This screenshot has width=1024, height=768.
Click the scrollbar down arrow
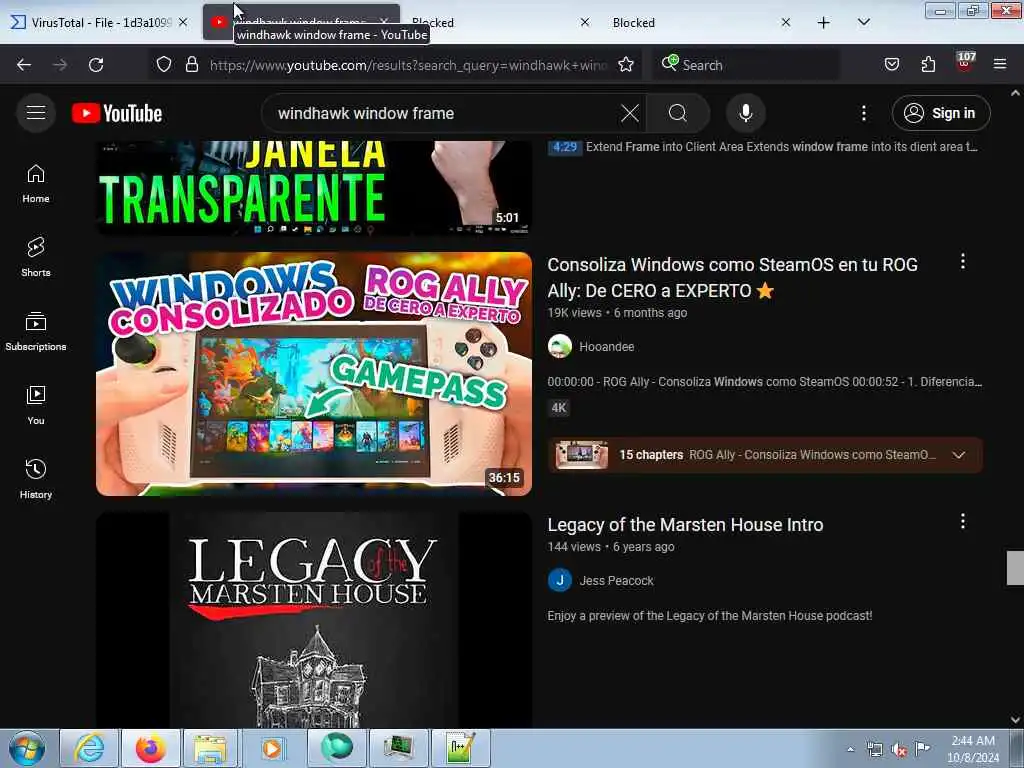click(1015, 720)
